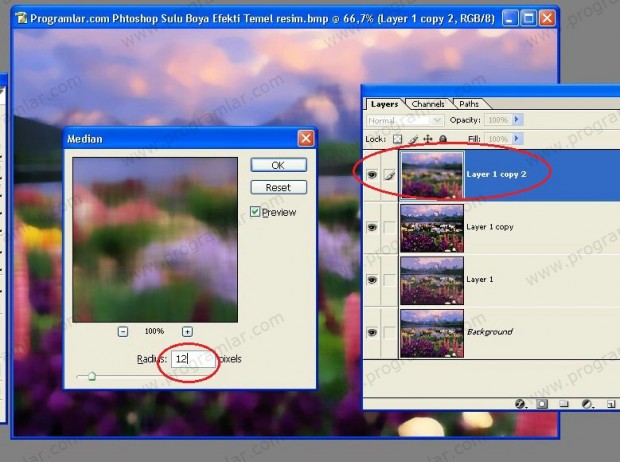Open the Normal blending mode dropdown

405,120
